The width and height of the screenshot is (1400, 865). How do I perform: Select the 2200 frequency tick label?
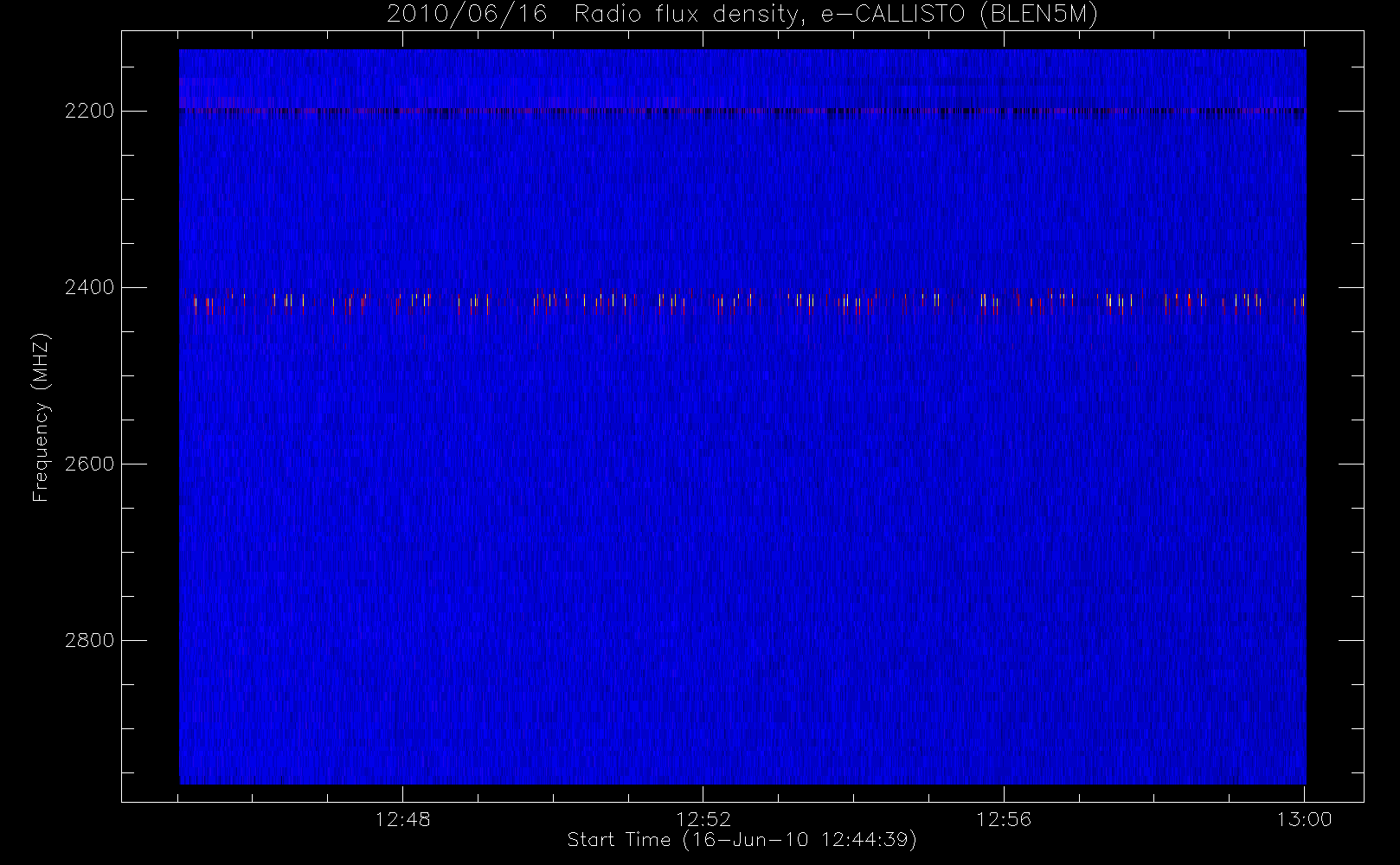tap(90, 111)
